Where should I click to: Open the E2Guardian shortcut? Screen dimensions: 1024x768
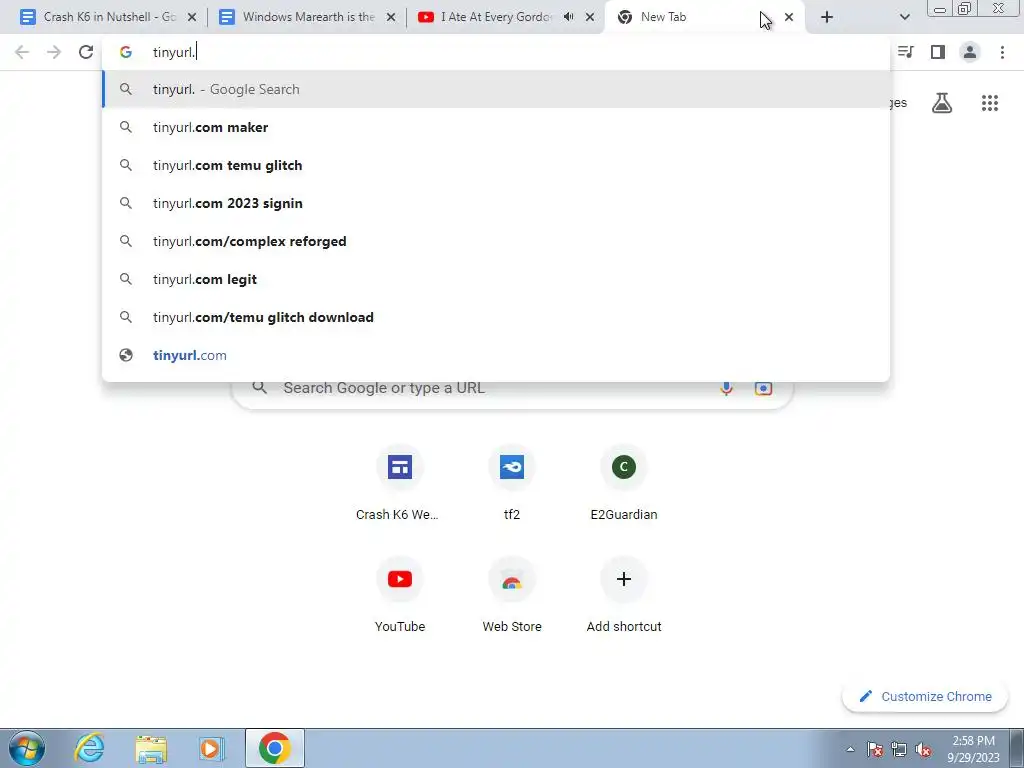pos(624,483)
